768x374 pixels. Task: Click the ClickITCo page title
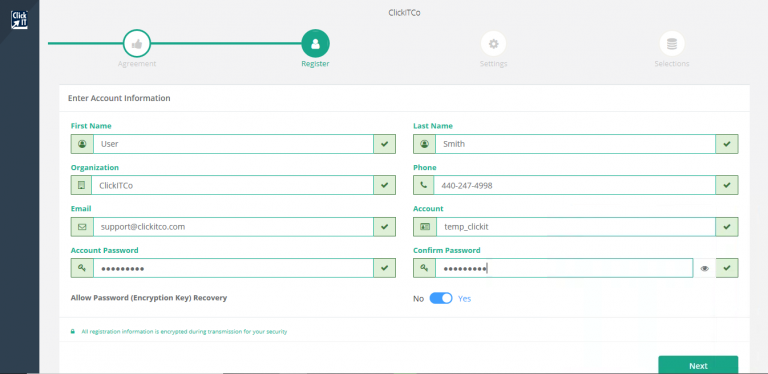(404, 13)
